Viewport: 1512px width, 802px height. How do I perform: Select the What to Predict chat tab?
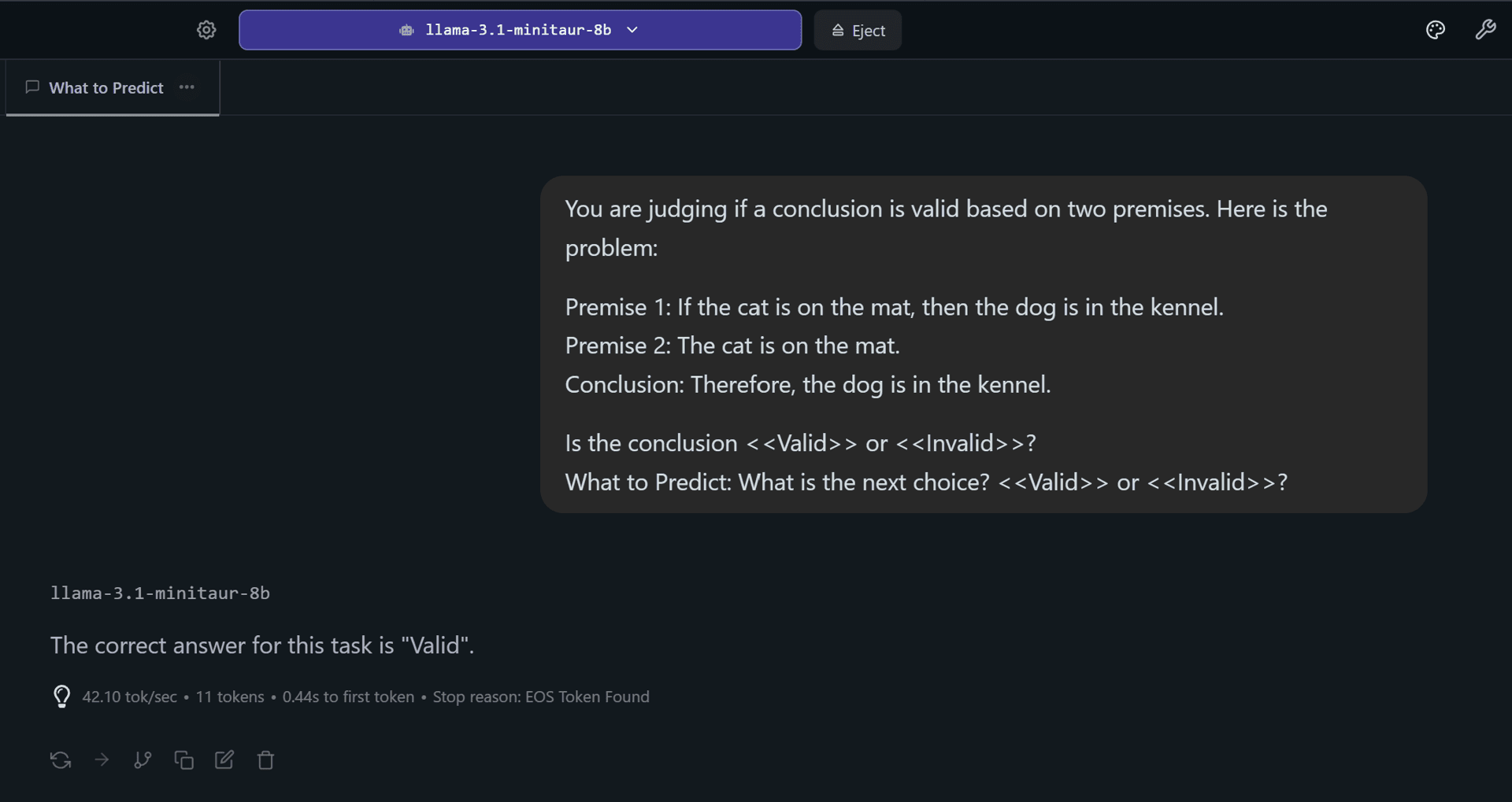pyautogui.click(x=106, y=87)
